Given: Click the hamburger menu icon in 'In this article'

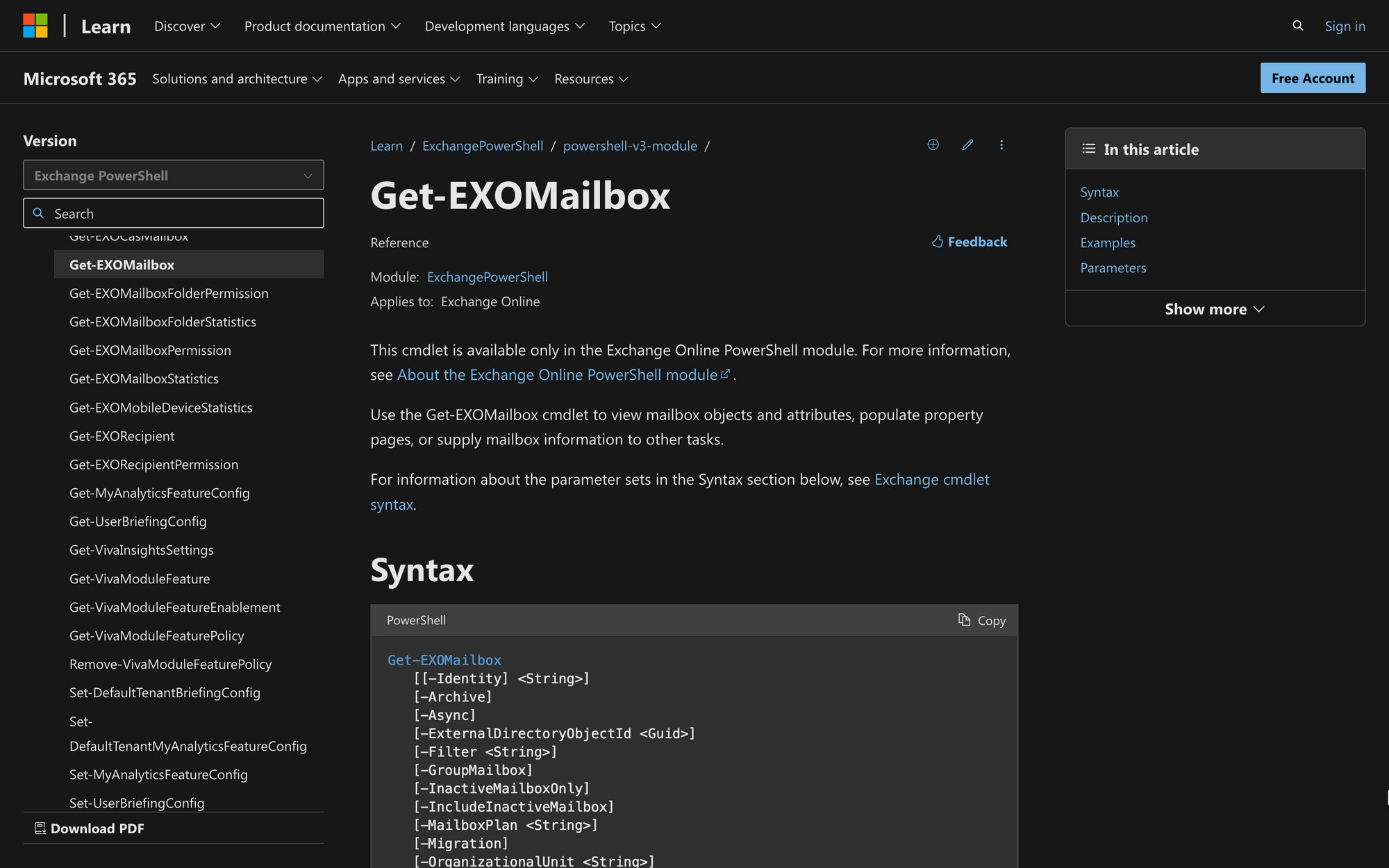Looking at the screenshot, I should (x=1089, y=148).
